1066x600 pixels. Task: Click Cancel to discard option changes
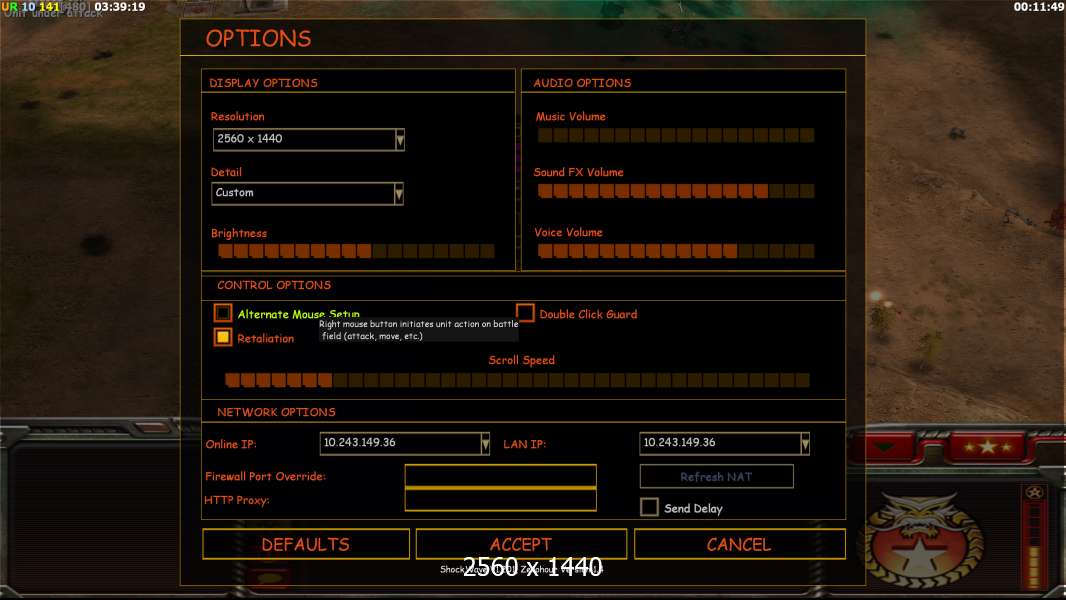point(740,544)
